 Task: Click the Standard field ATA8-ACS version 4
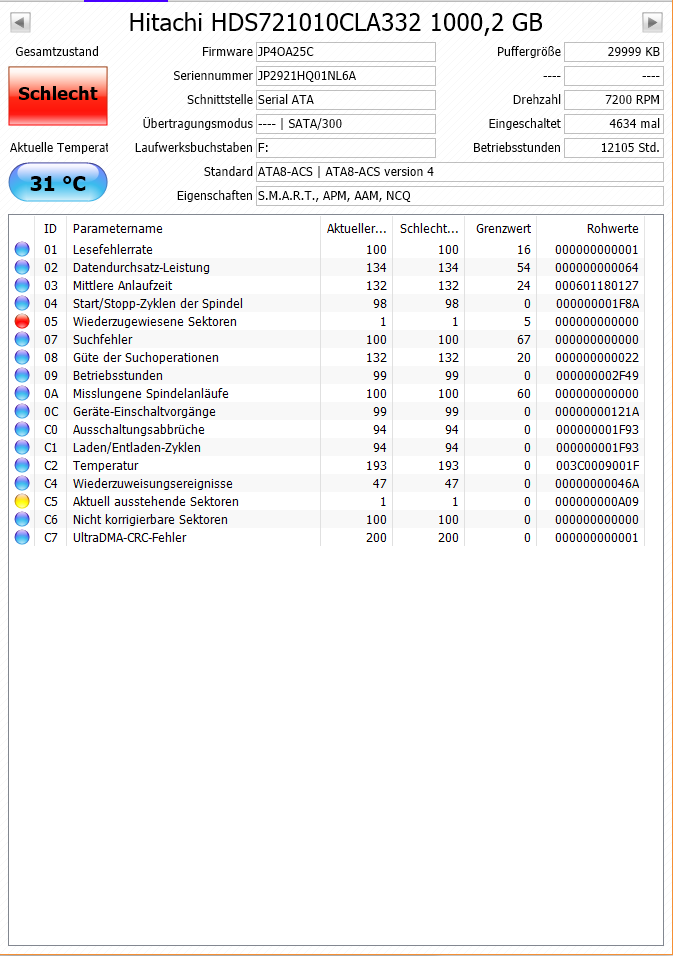coord(460,172)
